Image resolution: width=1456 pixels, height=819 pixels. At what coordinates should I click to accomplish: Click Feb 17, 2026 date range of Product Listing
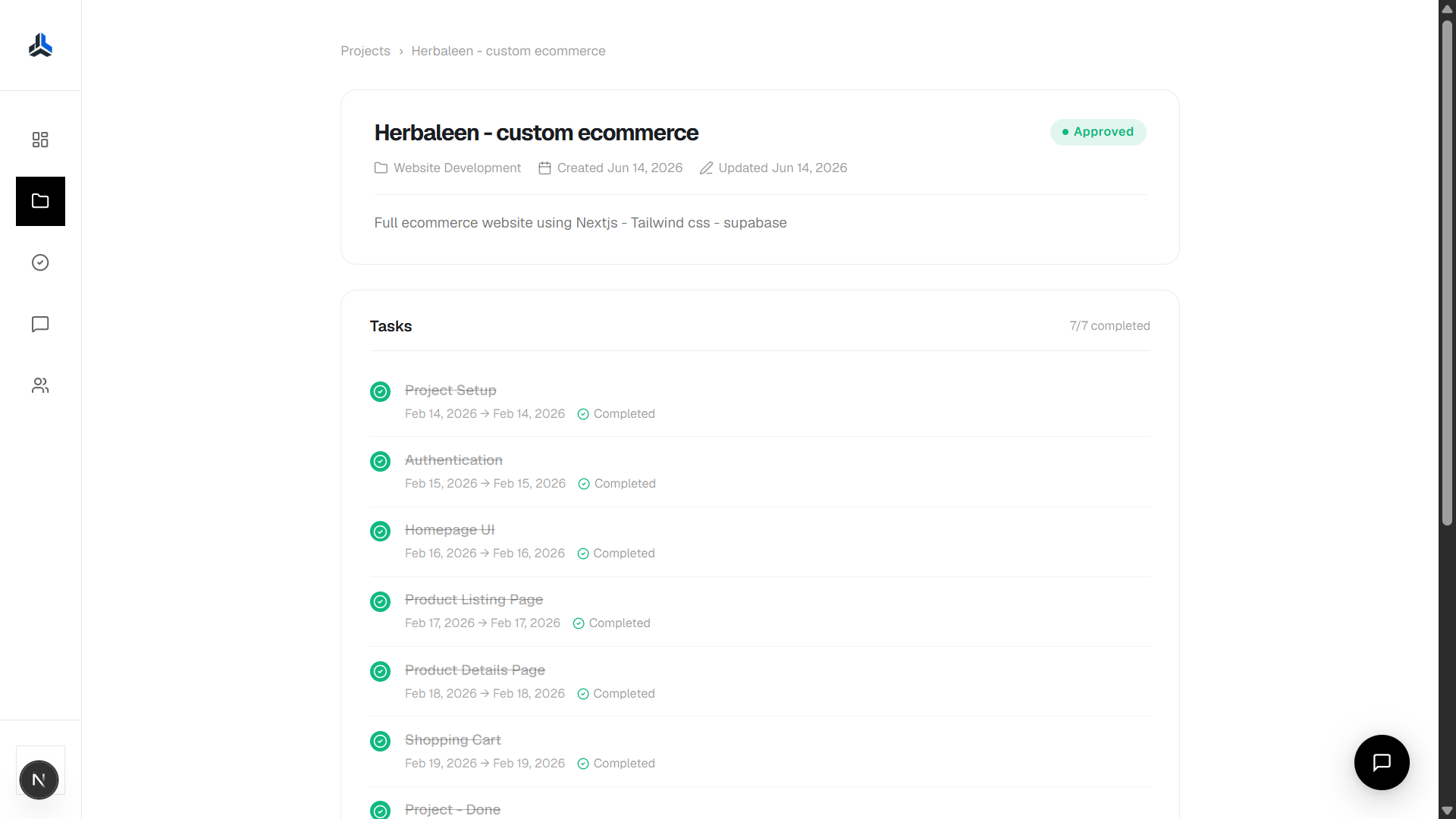[482, 623]
